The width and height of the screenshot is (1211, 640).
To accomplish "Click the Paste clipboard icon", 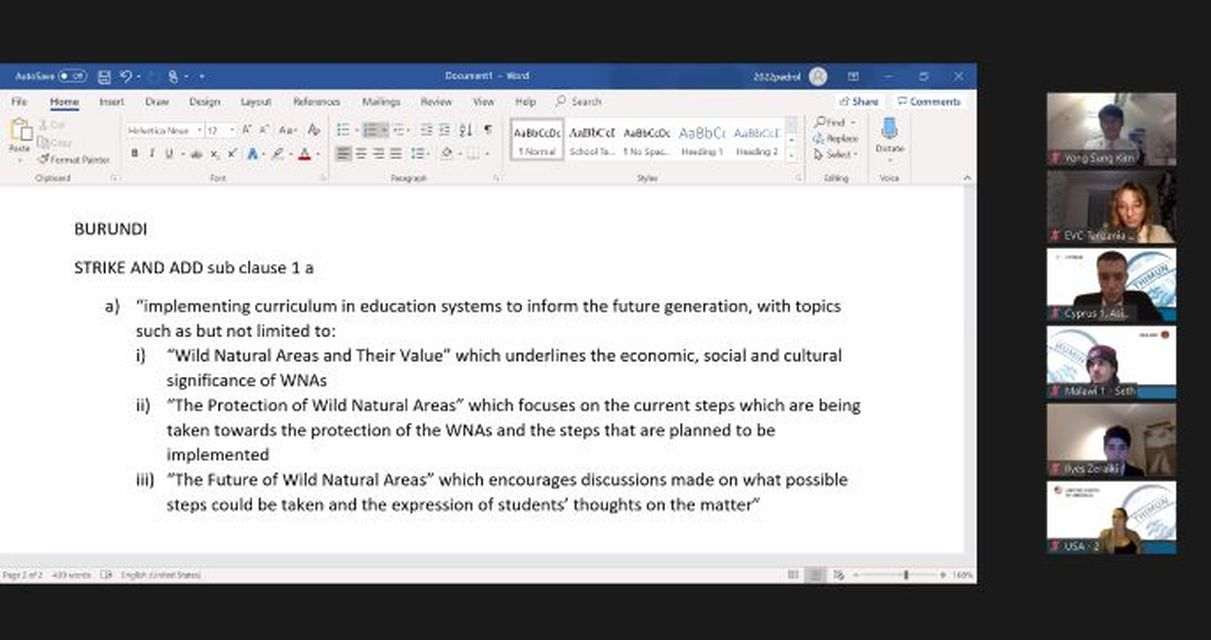I will [x=20, y=131].
